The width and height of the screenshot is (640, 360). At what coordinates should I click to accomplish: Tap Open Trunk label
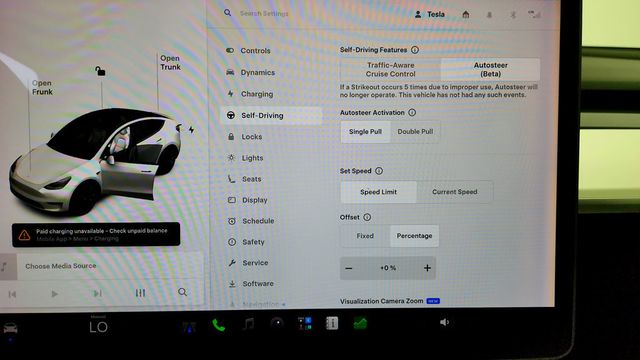coord(170,62)
